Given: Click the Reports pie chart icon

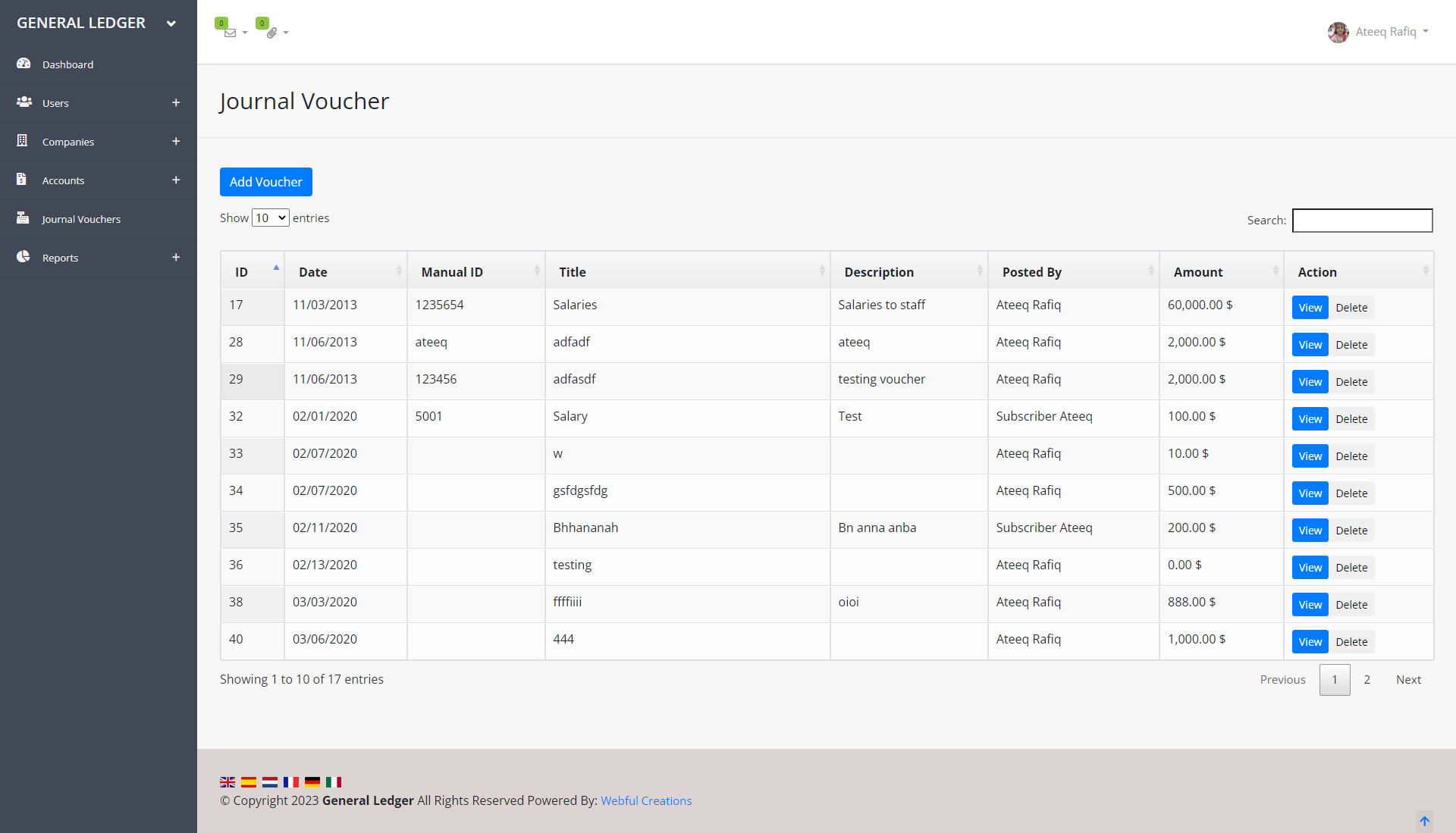Looking at the screenshot, I should [x=24, y=257].
